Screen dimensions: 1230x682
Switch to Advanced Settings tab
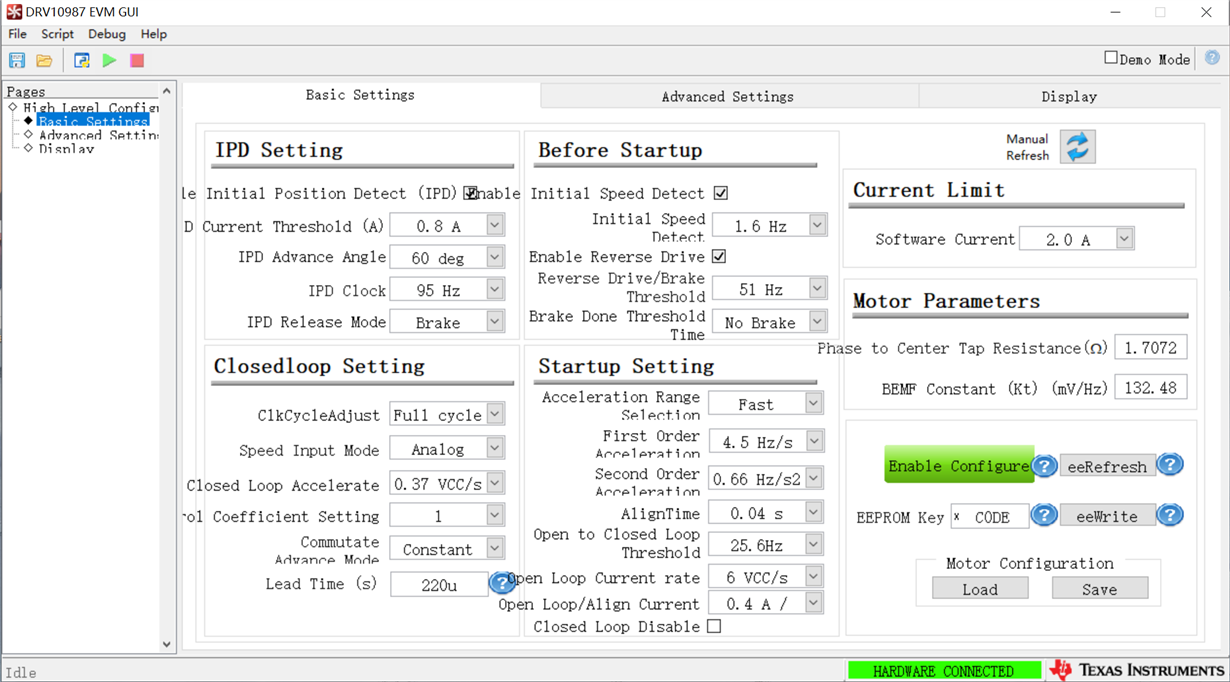(728, 96)
